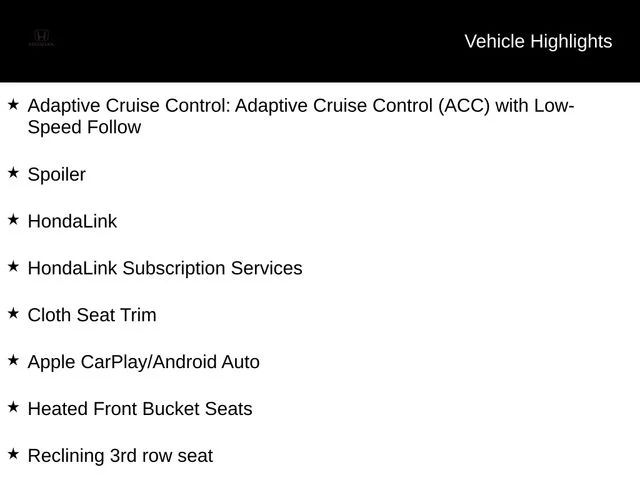Click the star bullet next to Spoiler

(x=13, y=173)
